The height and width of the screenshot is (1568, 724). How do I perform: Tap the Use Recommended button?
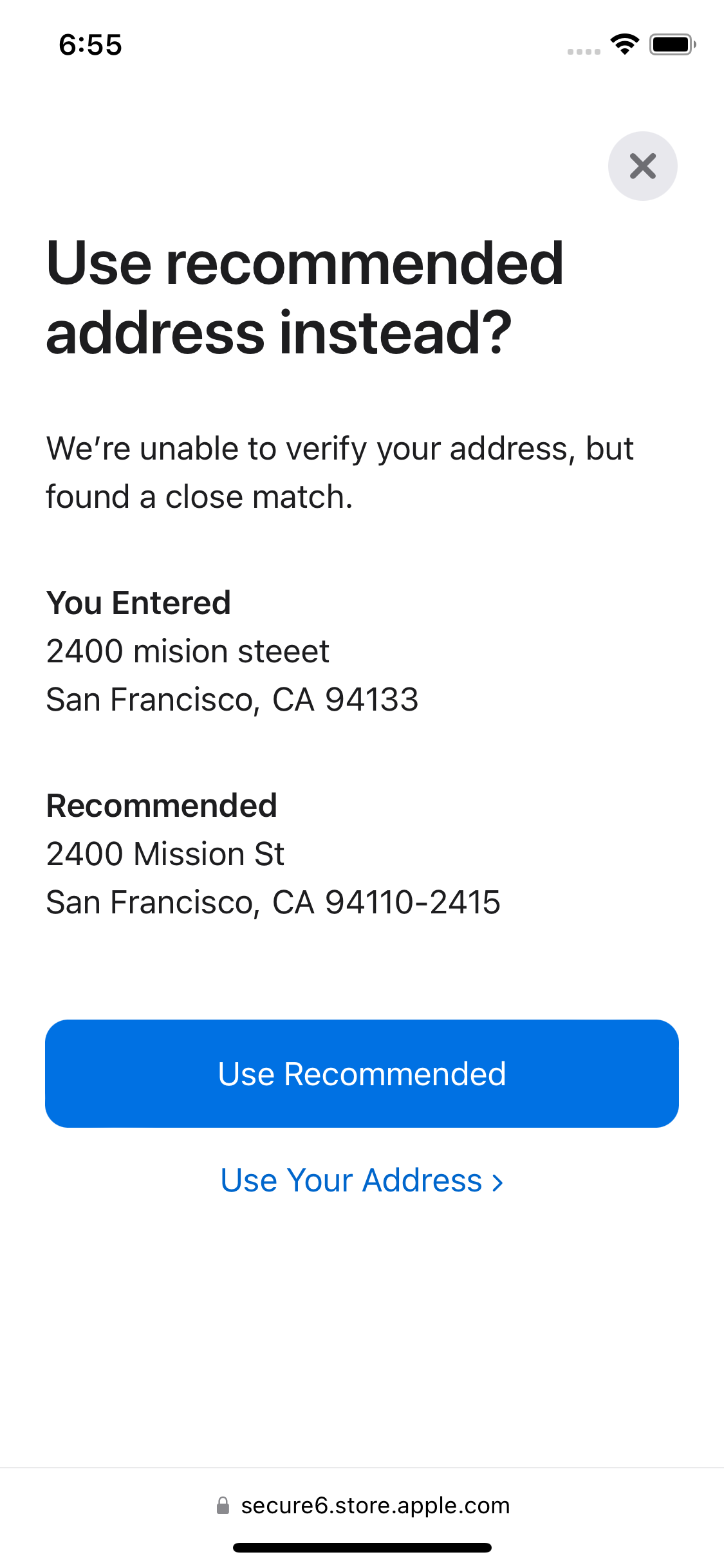(x=362, y=1074)
